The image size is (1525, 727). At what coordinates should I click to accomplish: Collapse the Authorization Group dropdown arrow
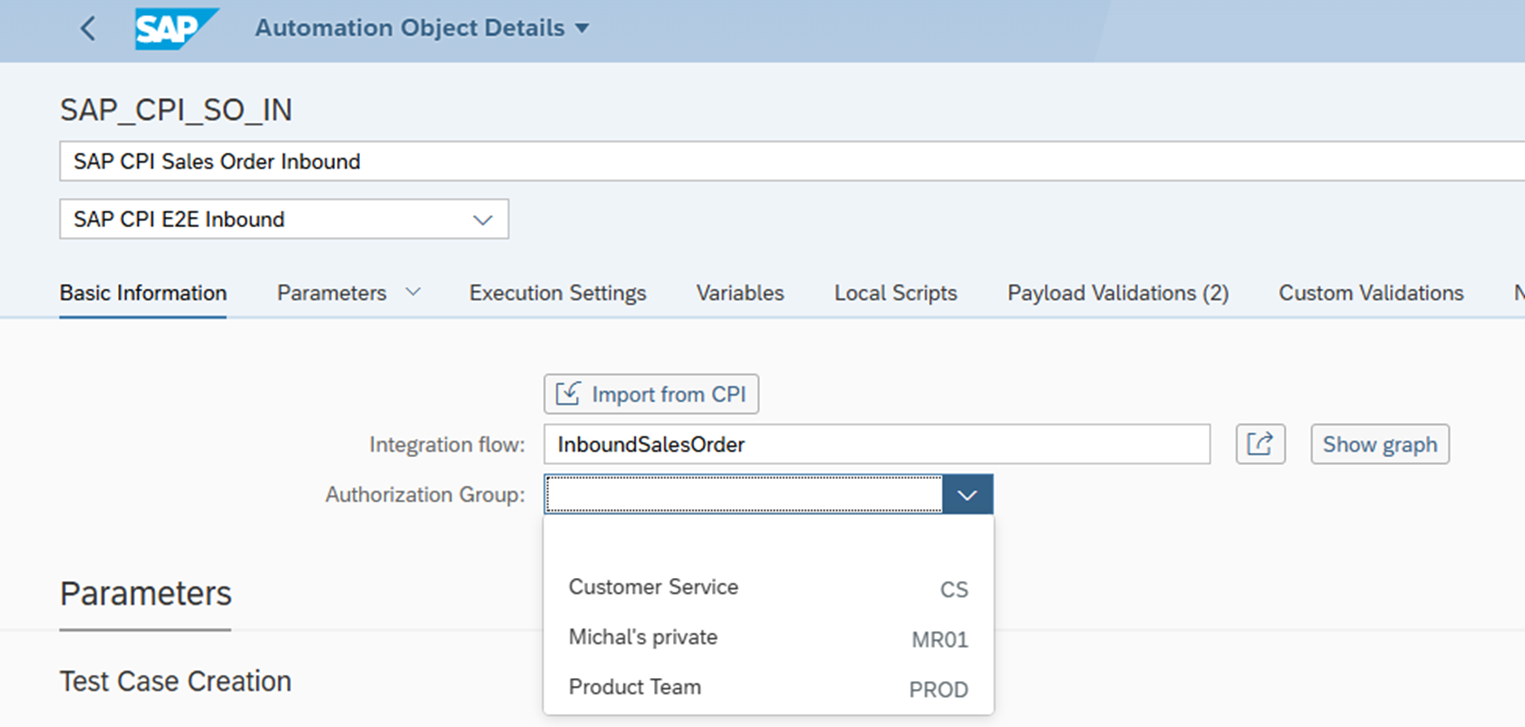(x=967, y=495)
